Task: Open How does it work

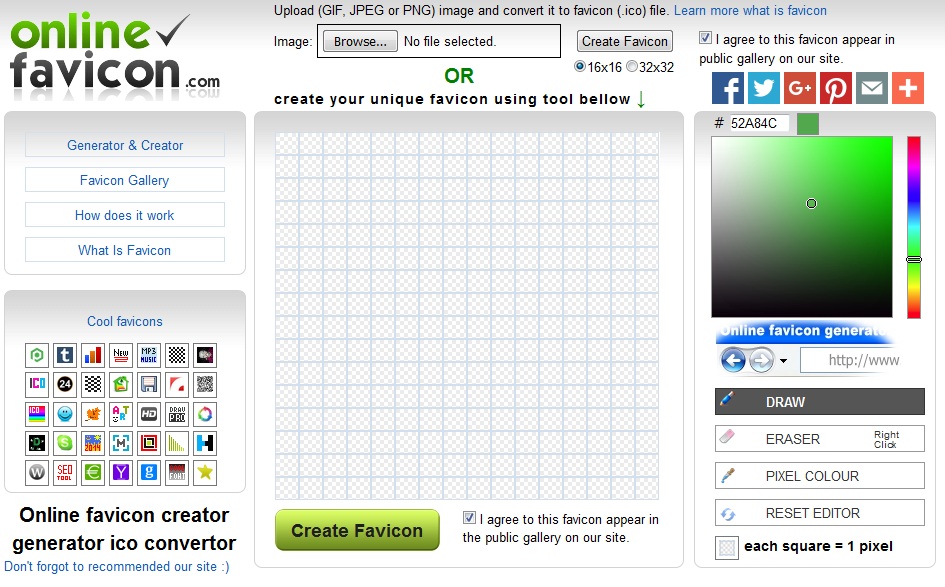Action: tap(125, 215)
